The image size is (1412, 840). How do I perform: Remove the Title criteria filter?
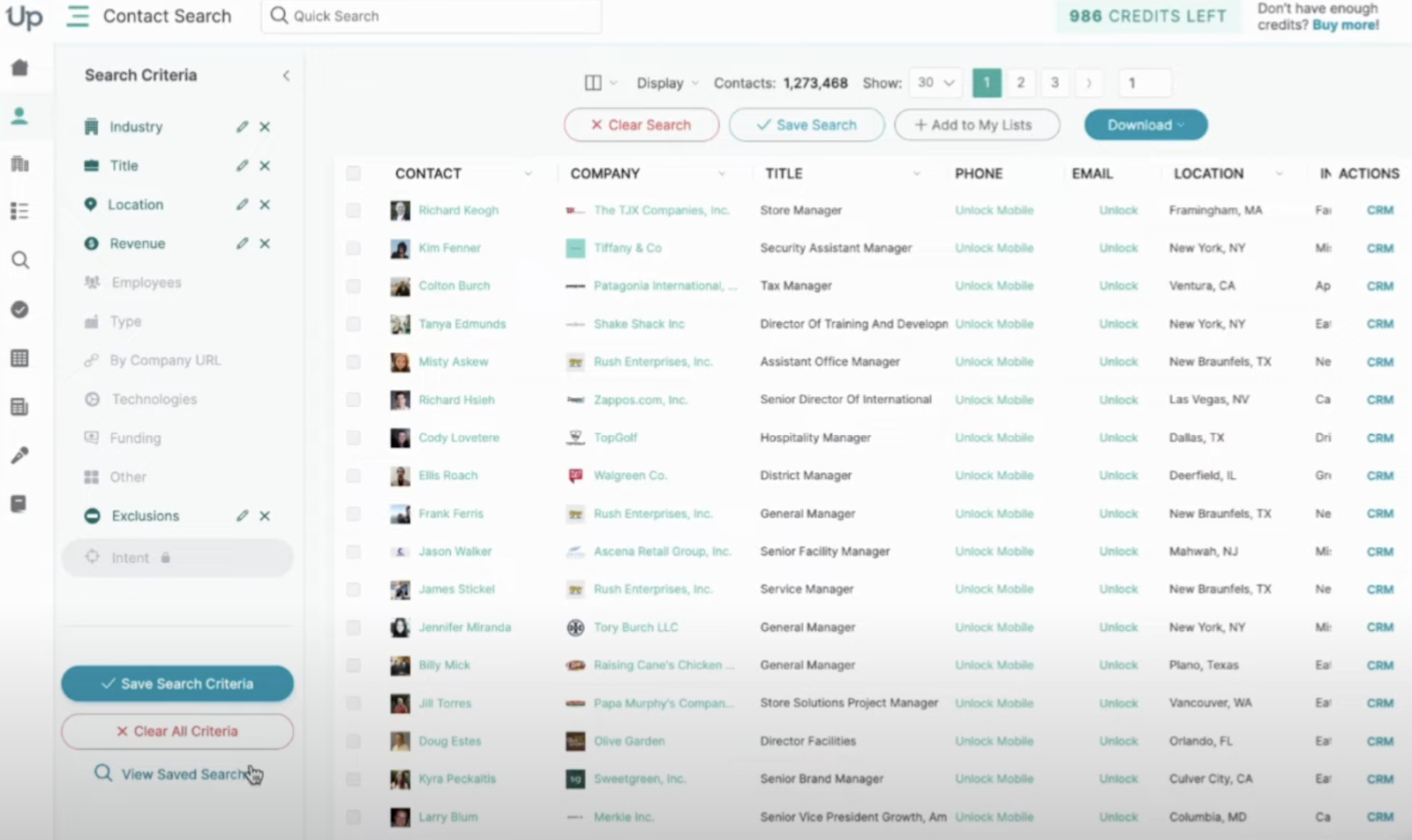click(x=265, y=166)
